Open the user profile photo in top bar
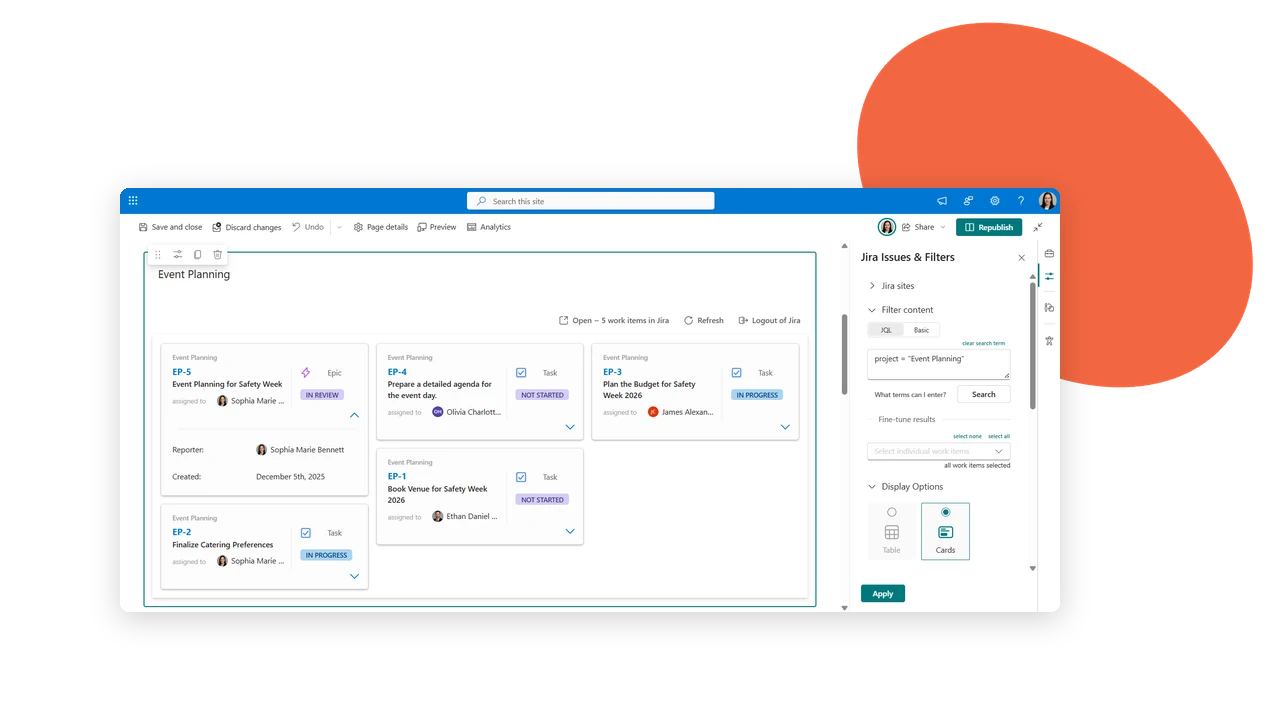The height and width of the screenshot is (705, 1280). [x=1047, y=201]
